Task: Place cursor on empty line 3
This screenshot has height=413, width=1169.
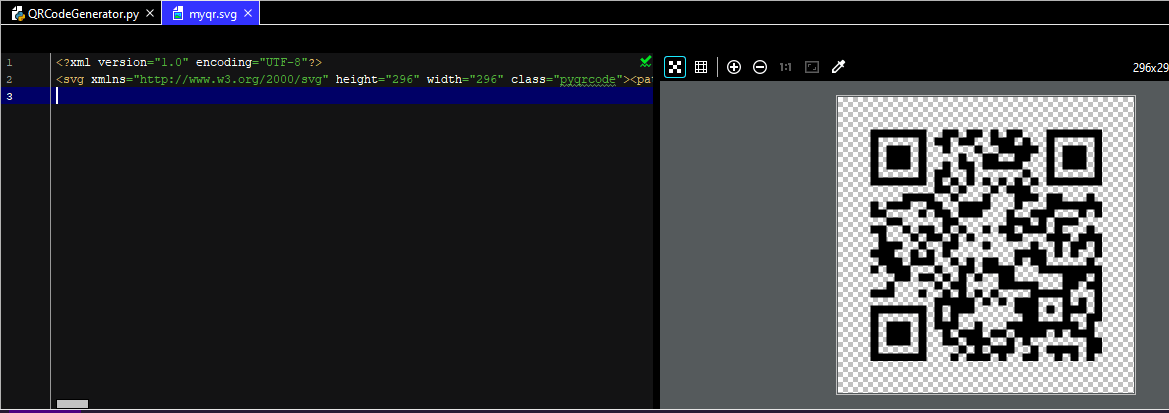Action: (354, 96)
